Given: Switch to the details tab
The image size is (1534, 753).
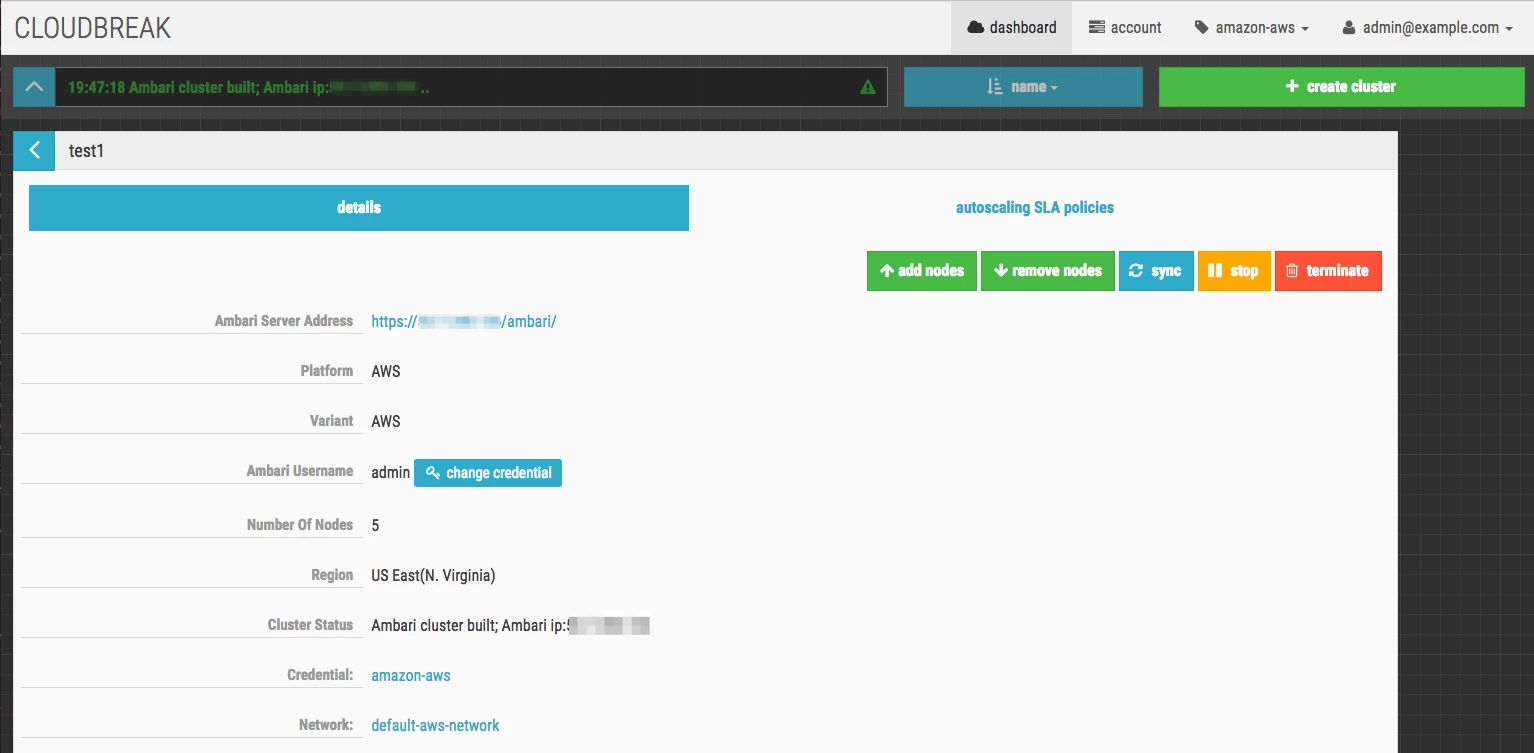Looking at the screenshot, I should [x=359, y=208].
